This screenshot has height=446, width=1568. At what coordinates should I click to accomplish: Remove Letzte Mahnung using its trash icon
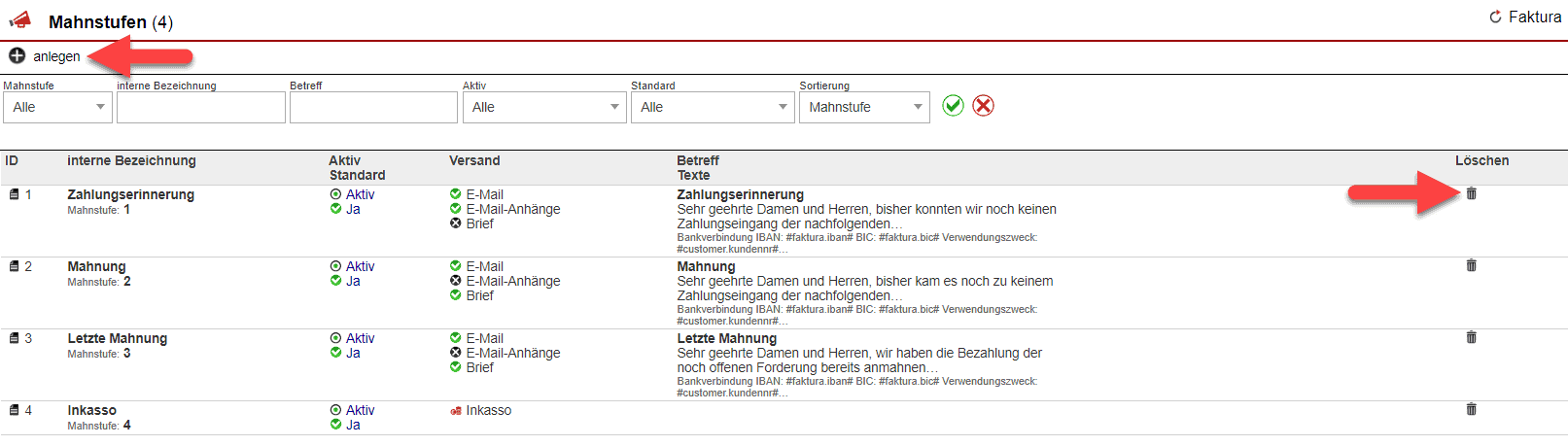point(1471,337)
